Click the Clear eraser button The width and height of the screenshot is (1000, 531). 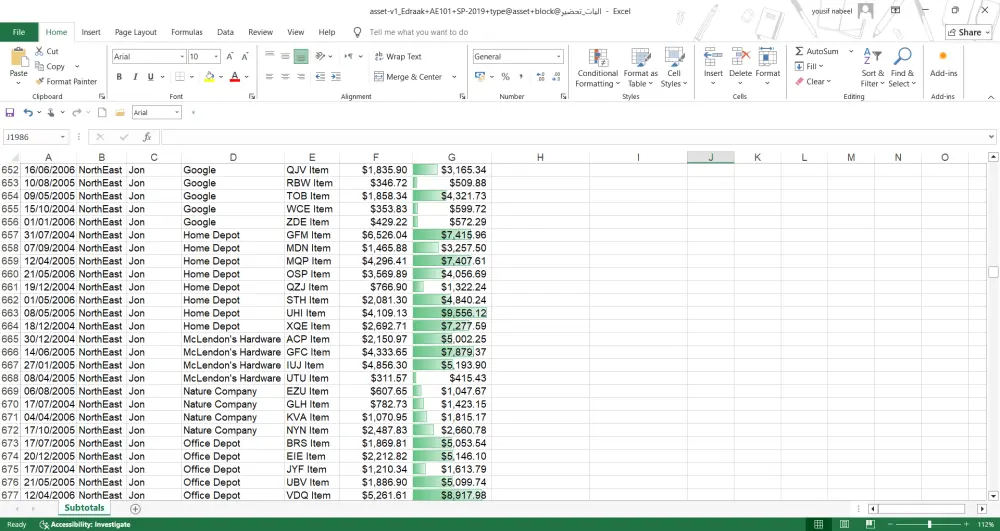813,82
